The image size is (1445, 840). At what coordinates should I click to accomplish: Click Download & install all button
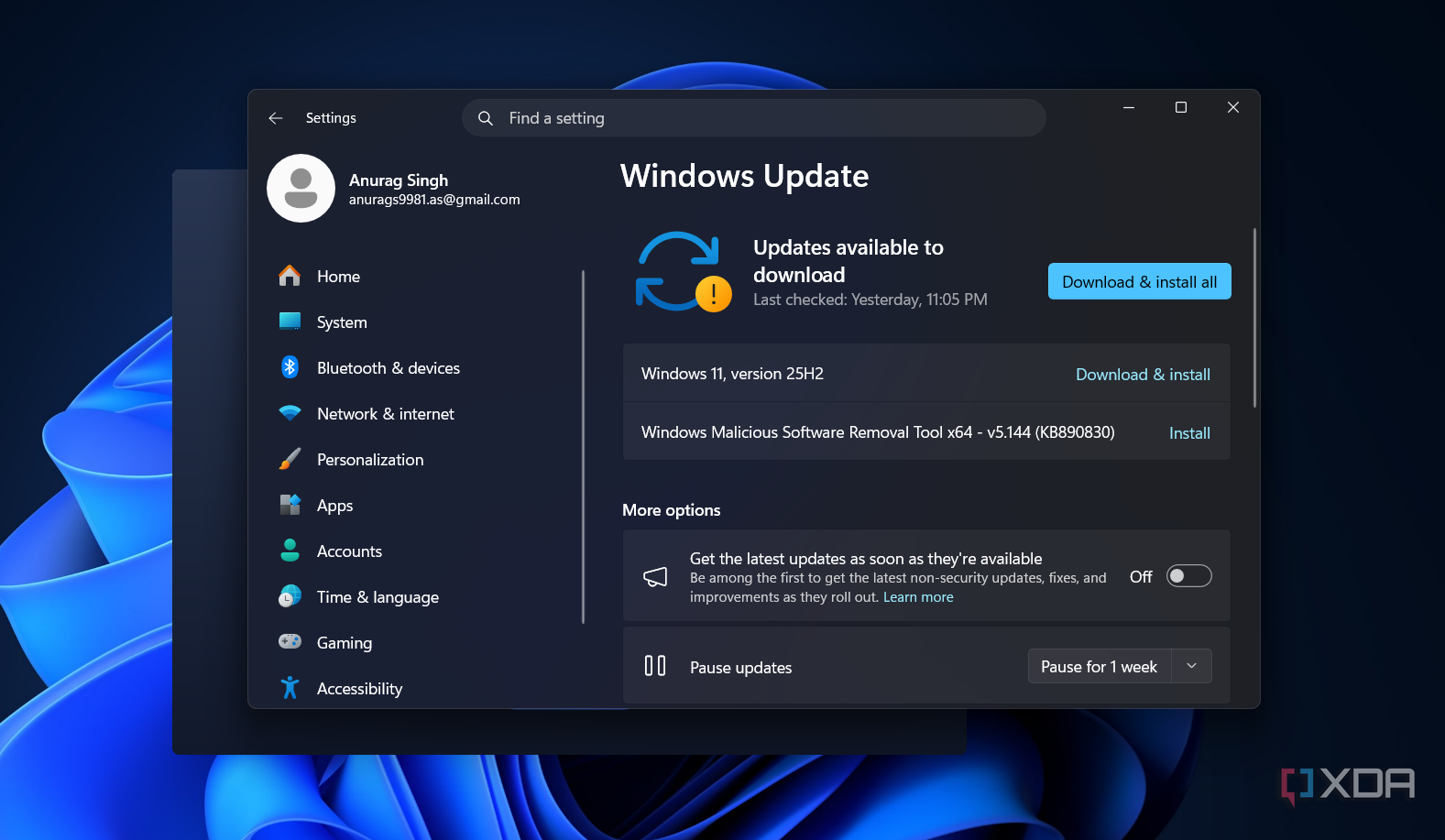1139,281
